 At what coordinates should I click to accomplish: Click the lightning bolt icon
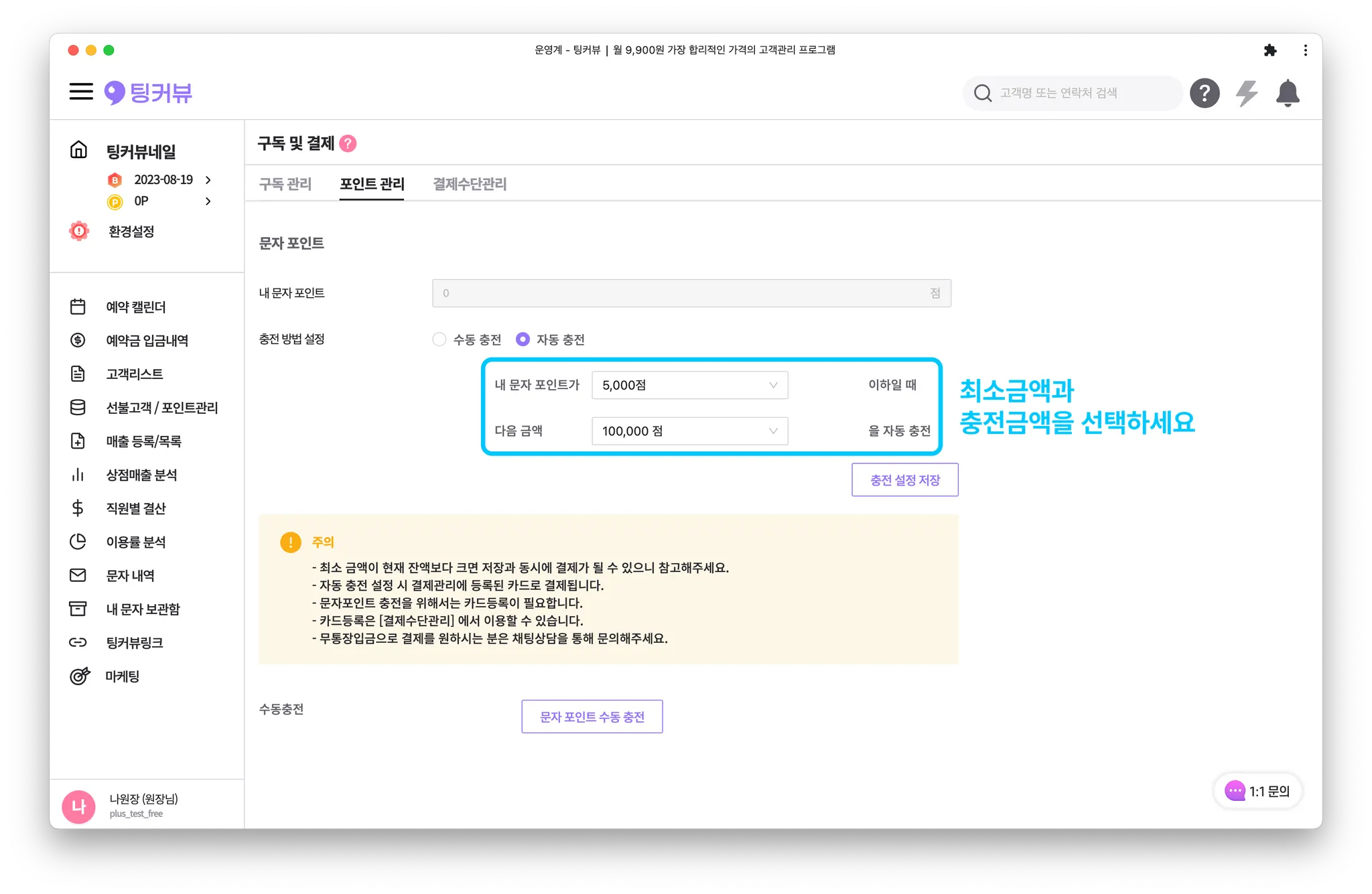point(1246,93)
